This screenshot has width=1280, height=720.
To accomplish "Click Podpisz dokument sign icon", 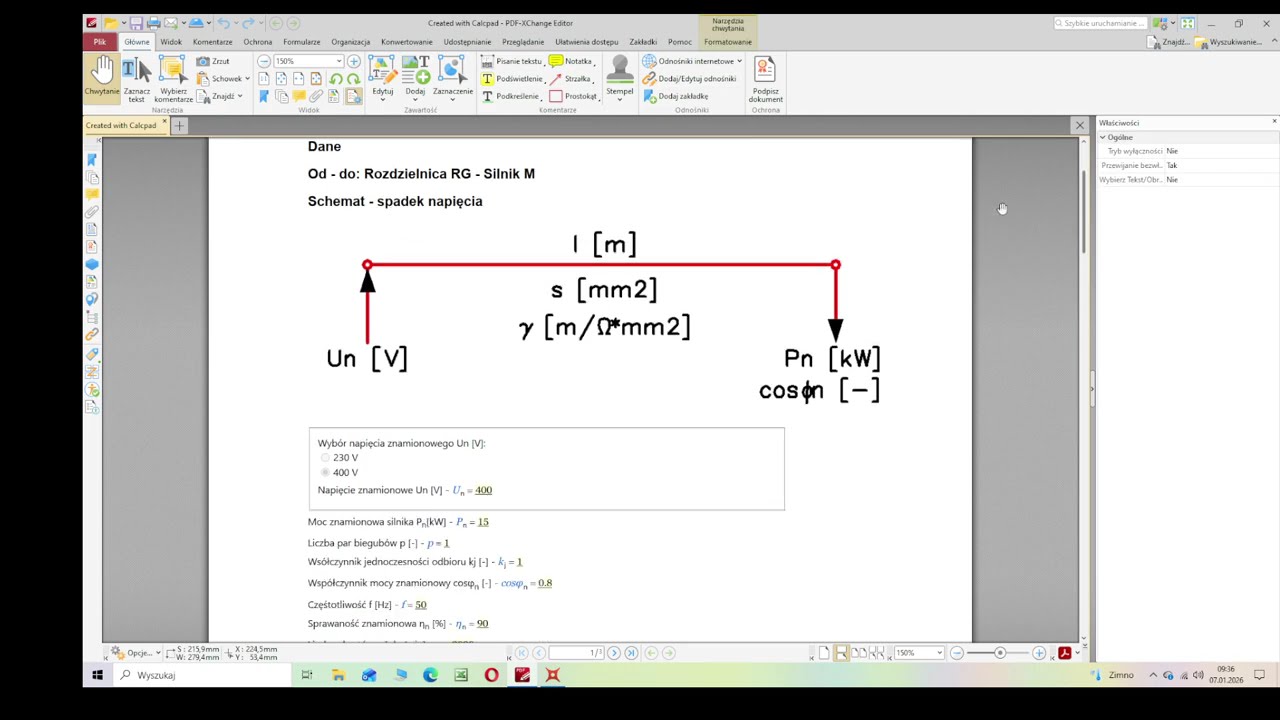I will [765, 78].
